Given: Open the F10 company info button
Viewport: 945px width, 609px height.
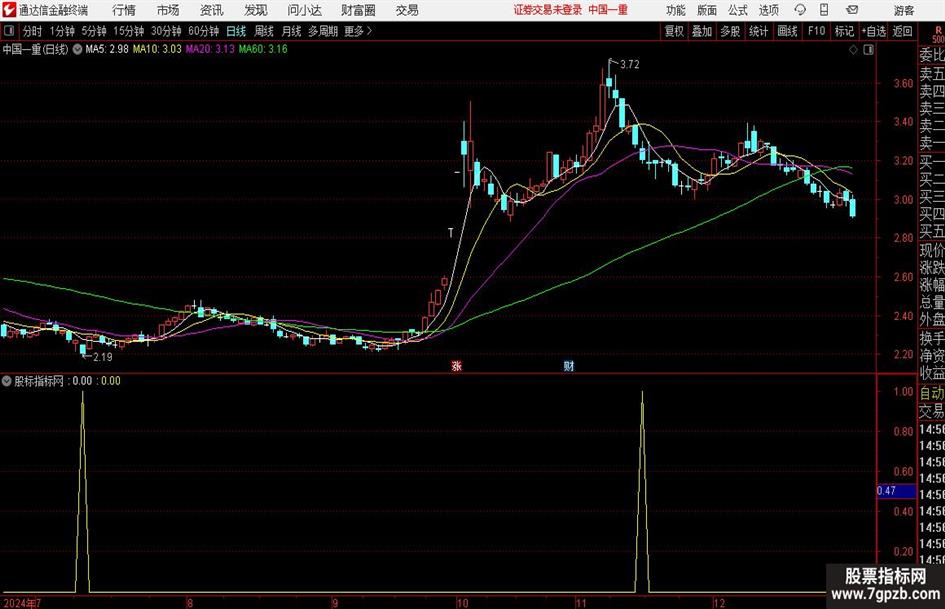Looking at the screenshot, I should [x=816, y=31].
